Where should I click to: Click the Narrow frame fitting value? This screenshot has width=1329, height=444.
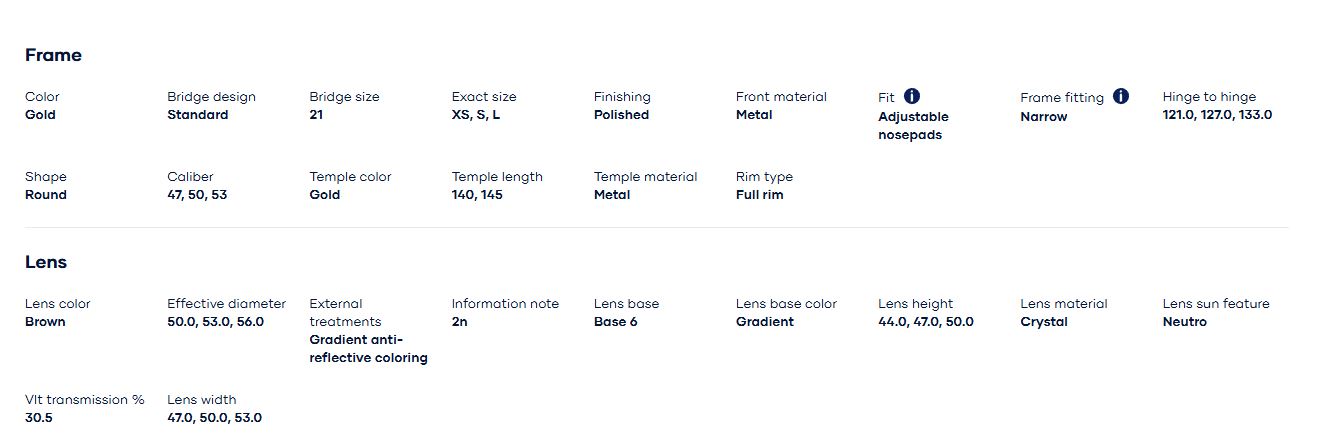(x=1043, y=116)
